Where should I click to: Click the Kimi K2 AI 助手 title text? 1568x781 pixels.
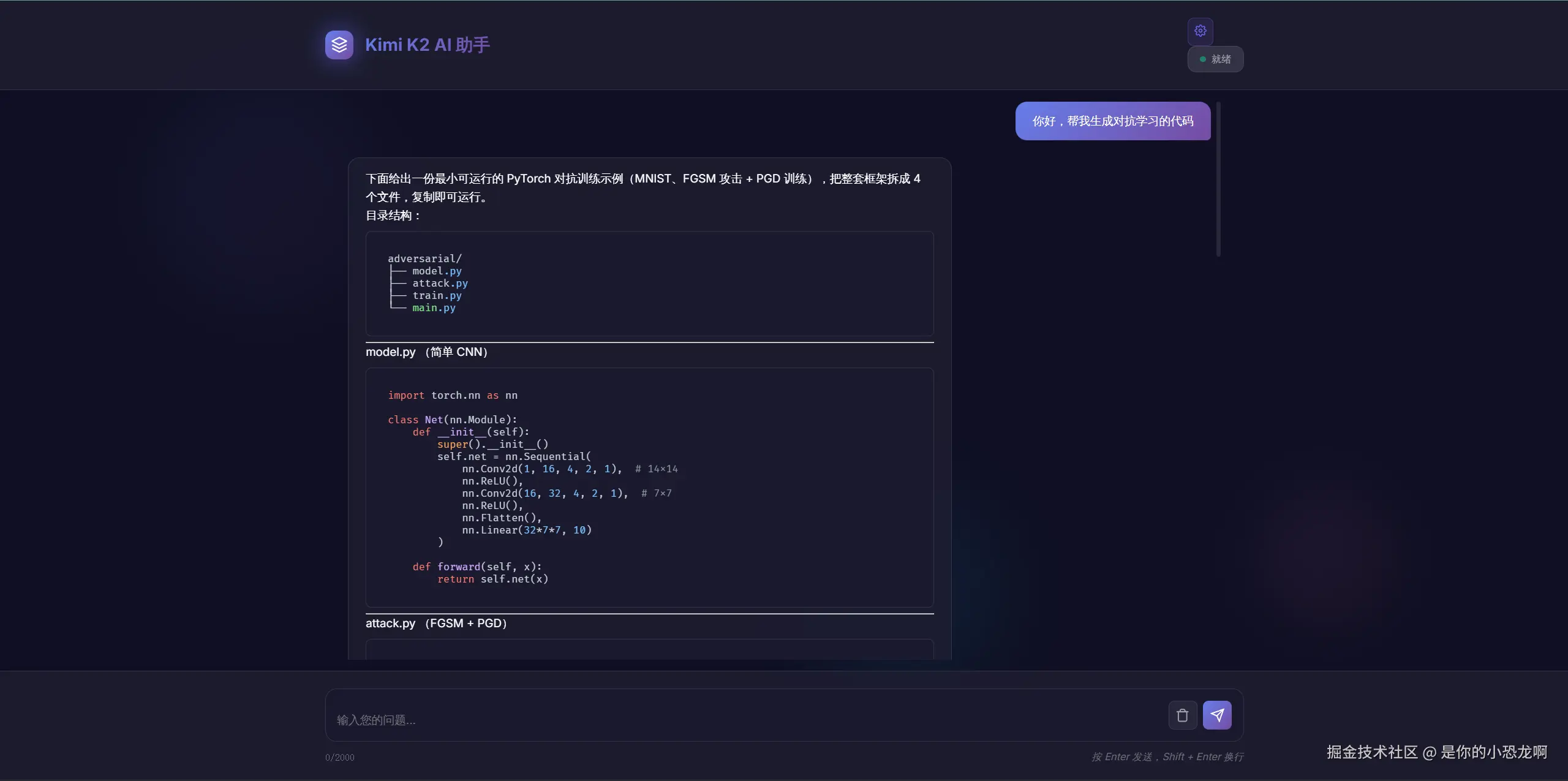click(x=427, y=45)
